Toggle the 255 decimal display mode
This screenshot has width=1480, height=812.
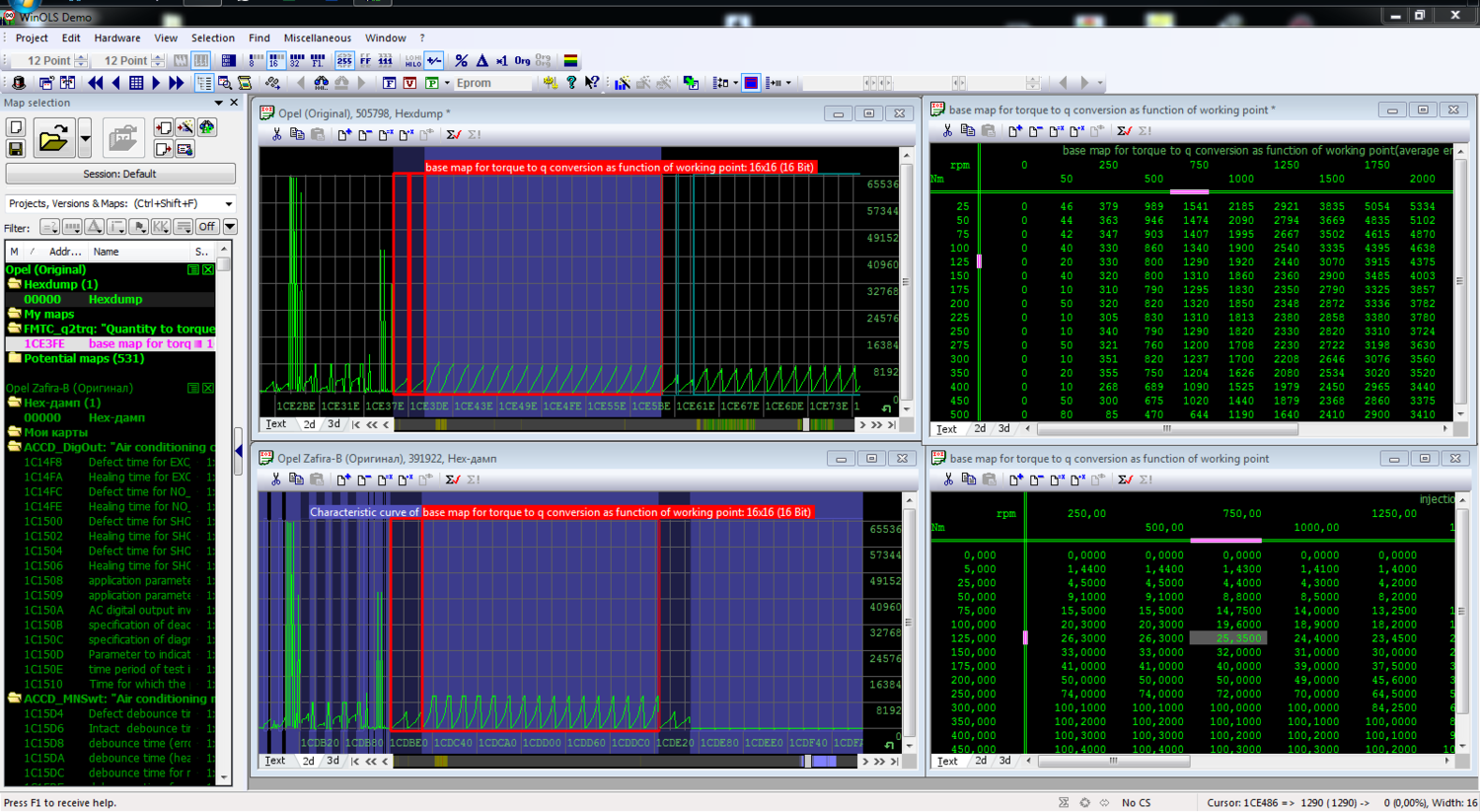(343, 60)
